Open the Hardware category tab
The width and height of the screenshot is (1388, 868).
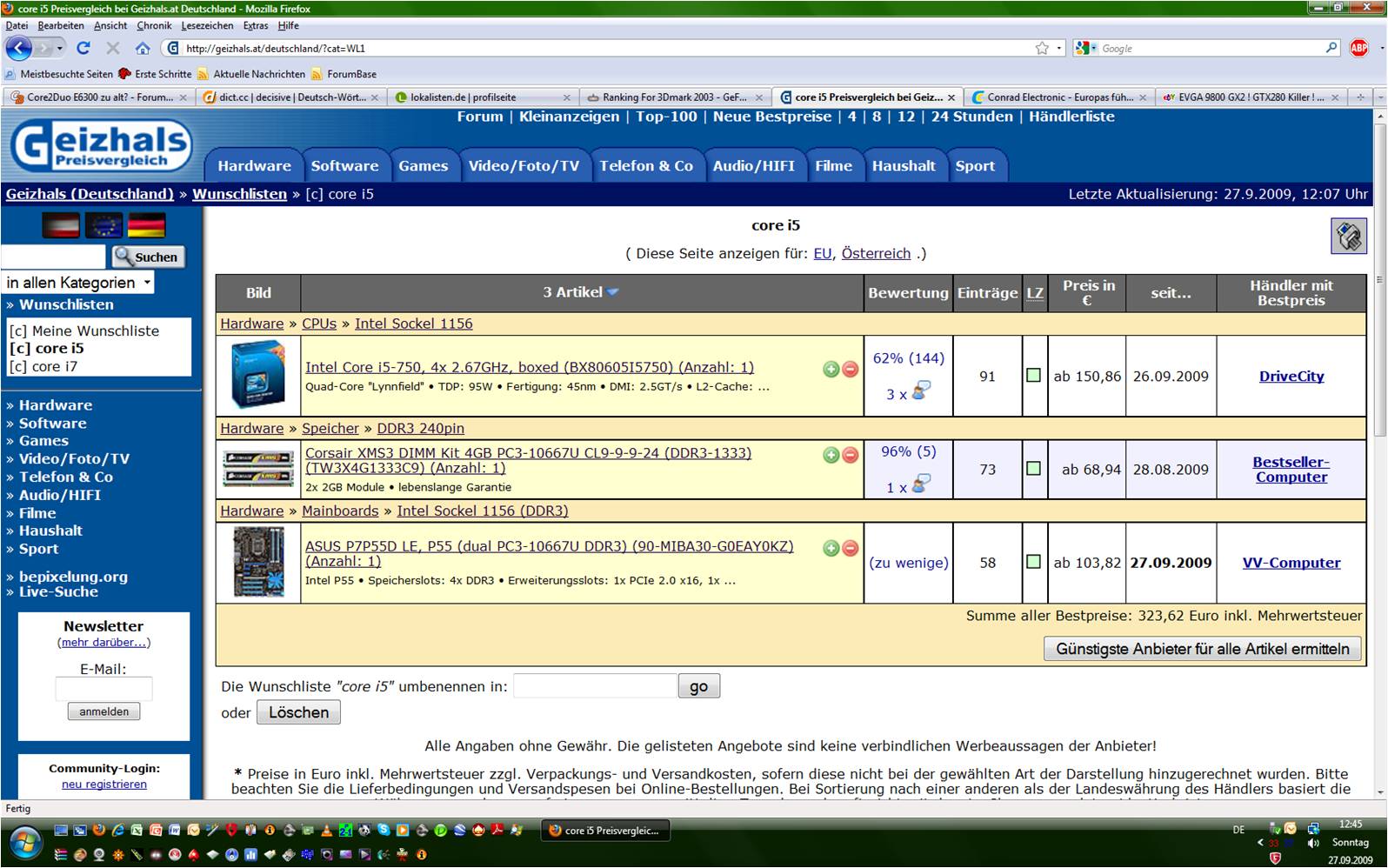coord(254,165)
